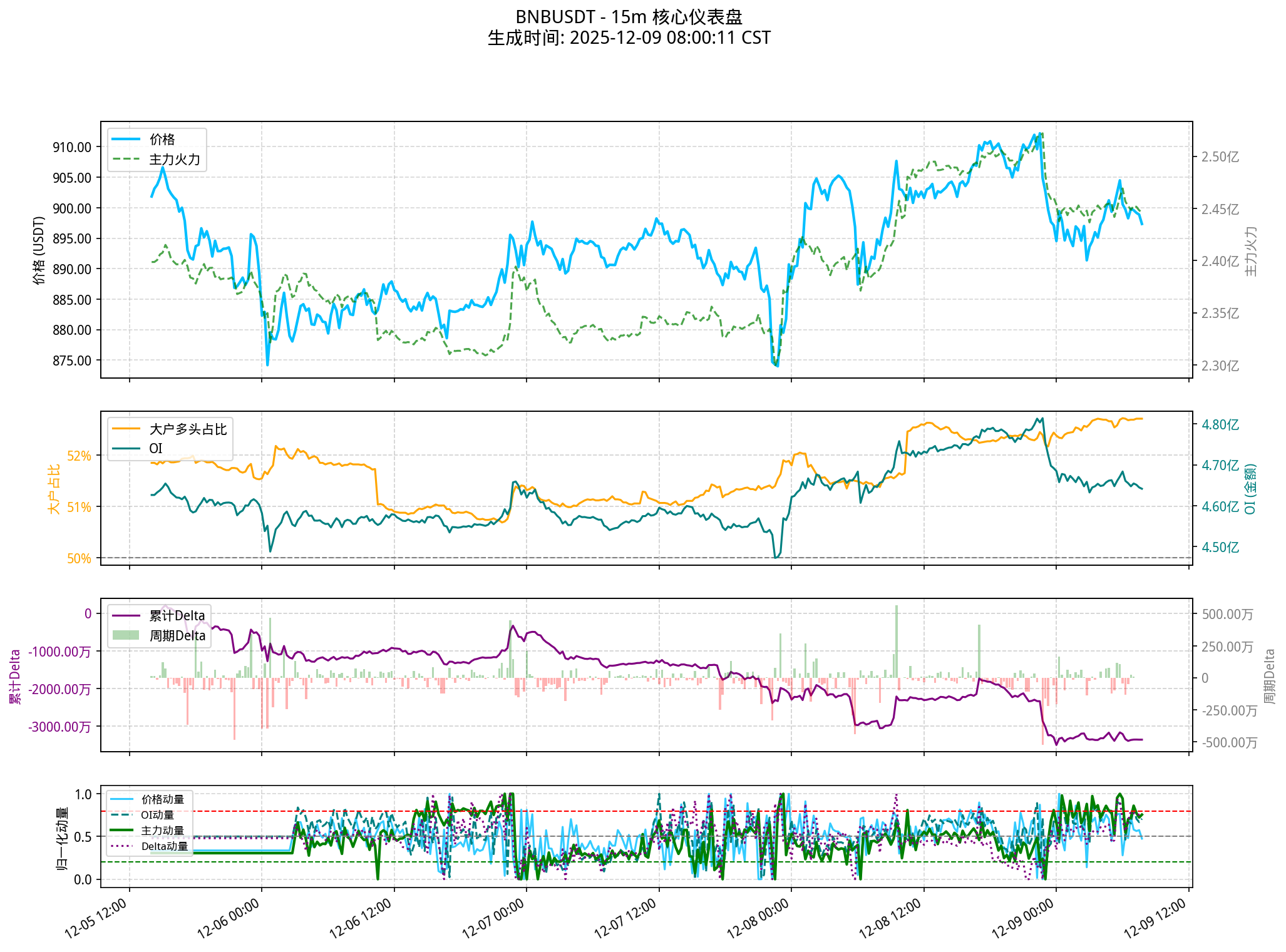This screenshot has height=952, width=1286.
Task: Click the 12-05 12:00 x-axis tick label
Action: click(96, 918)
